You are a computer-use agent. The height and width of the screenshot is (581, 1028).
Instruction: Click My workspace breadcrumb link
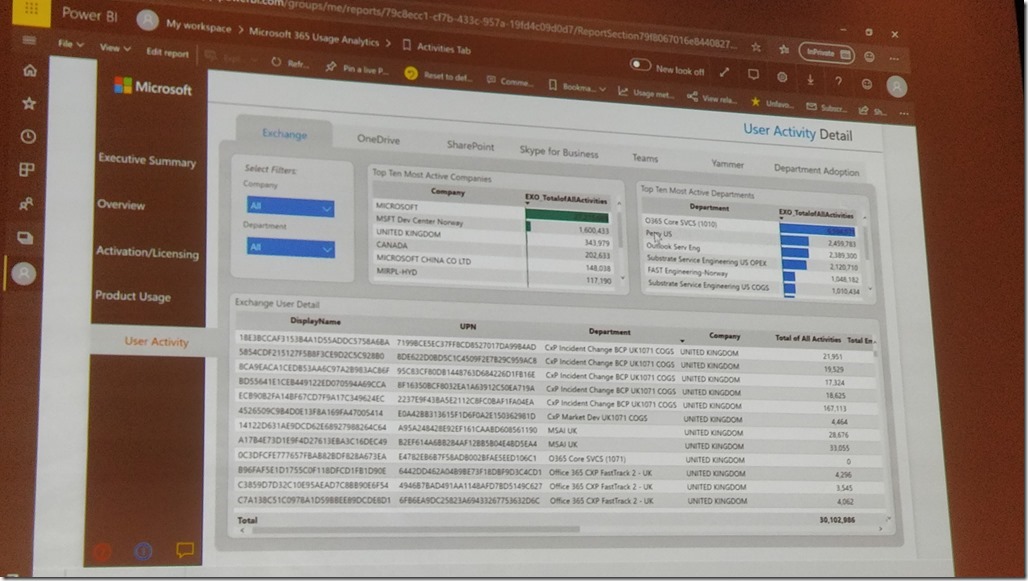(x=198, y=26)
